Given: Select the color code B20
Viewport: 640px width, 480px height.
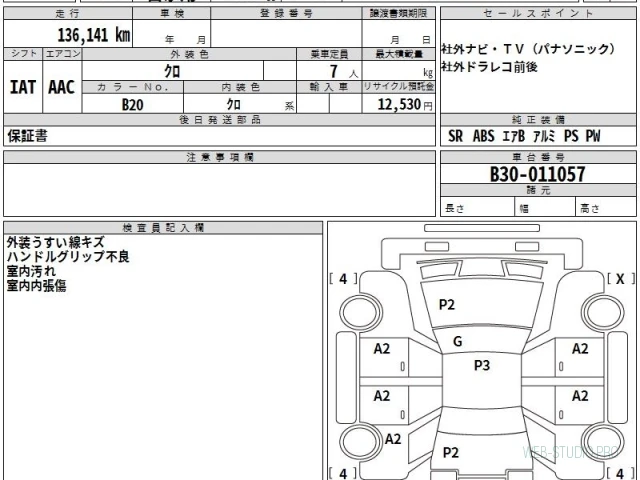Looking at the screenshot, I should click(133, 104).
